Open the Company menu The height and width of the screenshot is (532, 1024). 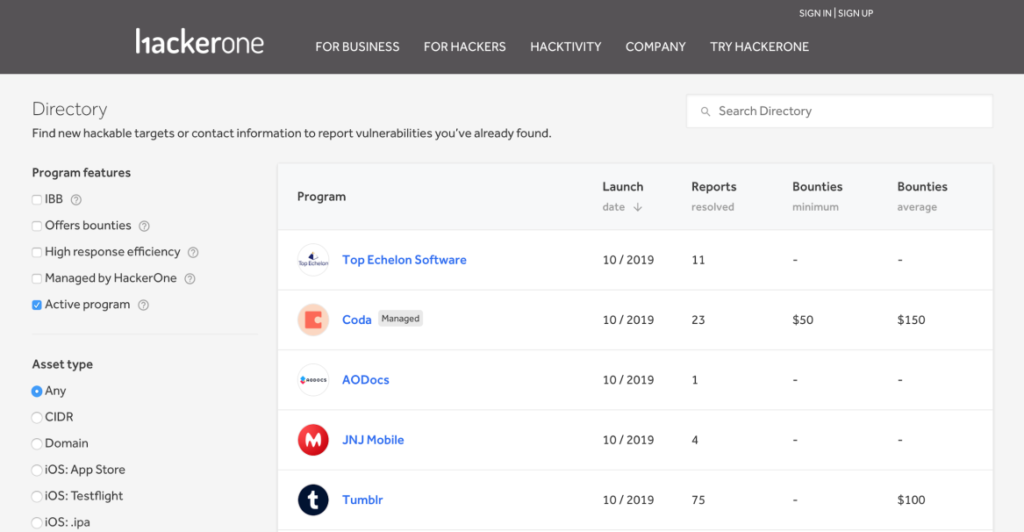(x=656, y=47)
